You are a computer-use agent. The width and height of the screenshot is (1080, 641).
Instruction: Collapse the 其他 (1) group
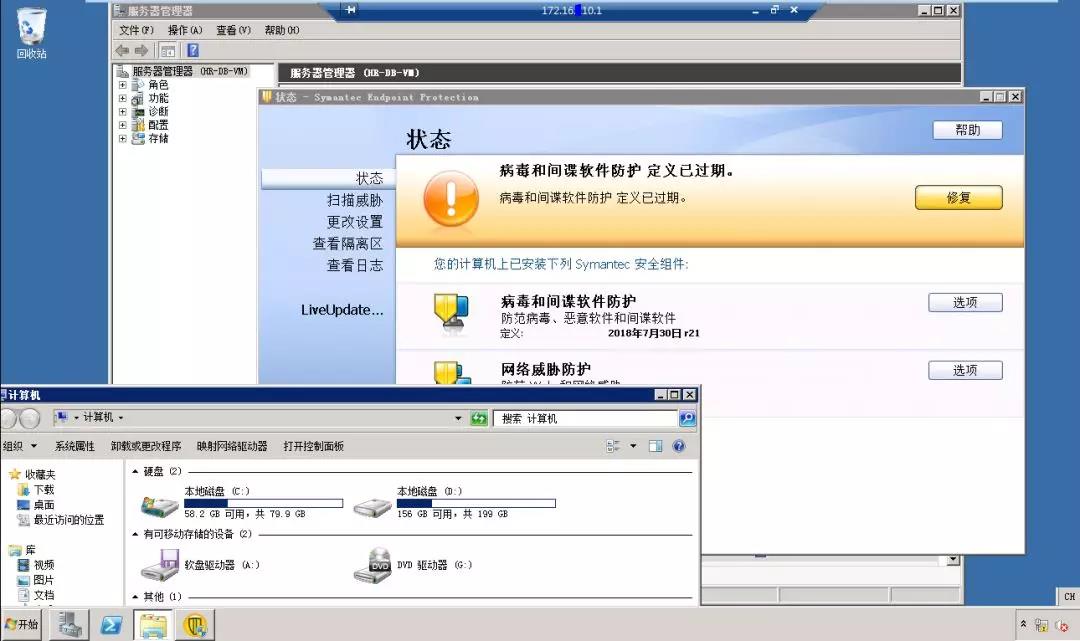pos(136,597)
